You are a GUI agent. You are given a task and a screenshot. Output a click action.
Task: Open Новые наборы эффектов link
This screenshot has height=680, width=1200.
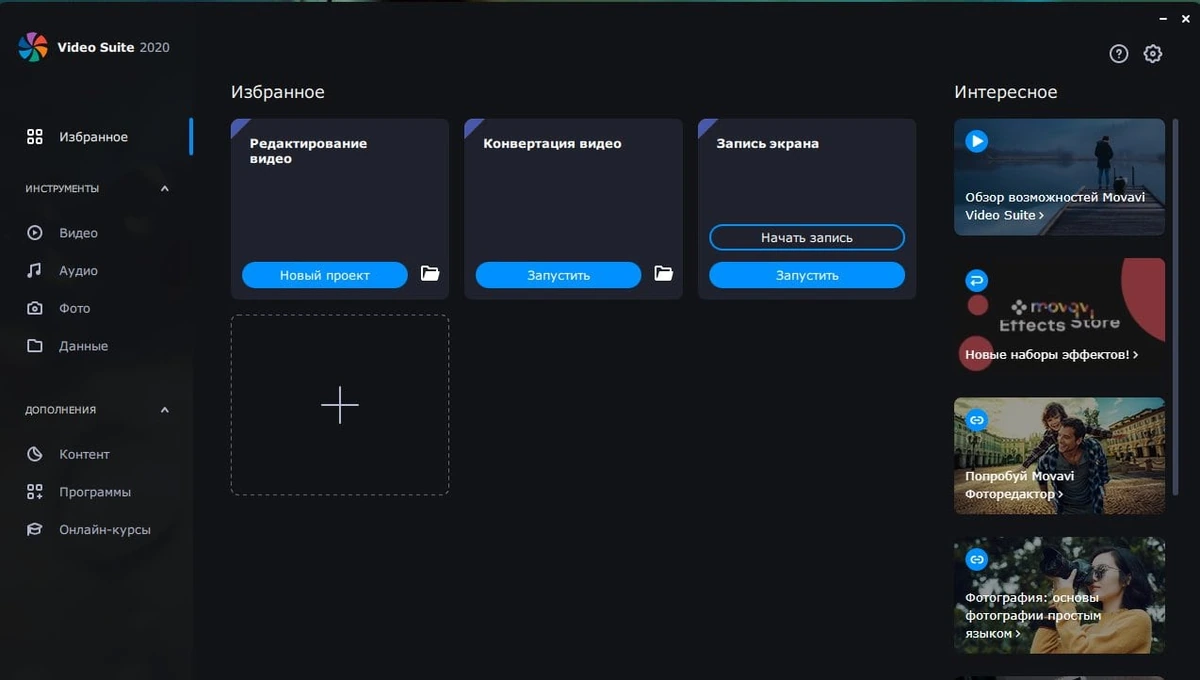[x=1052, y=354]
